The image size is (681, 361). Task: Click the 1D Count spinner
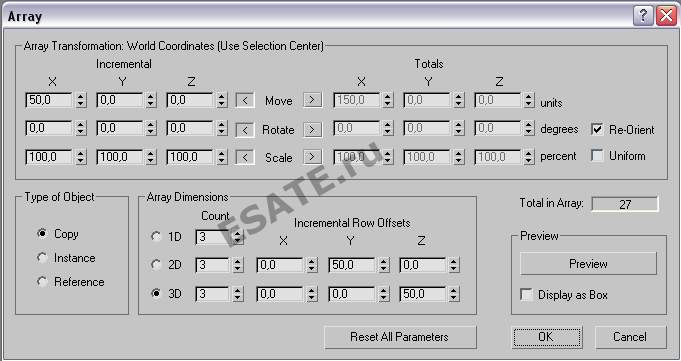point(238,237)
